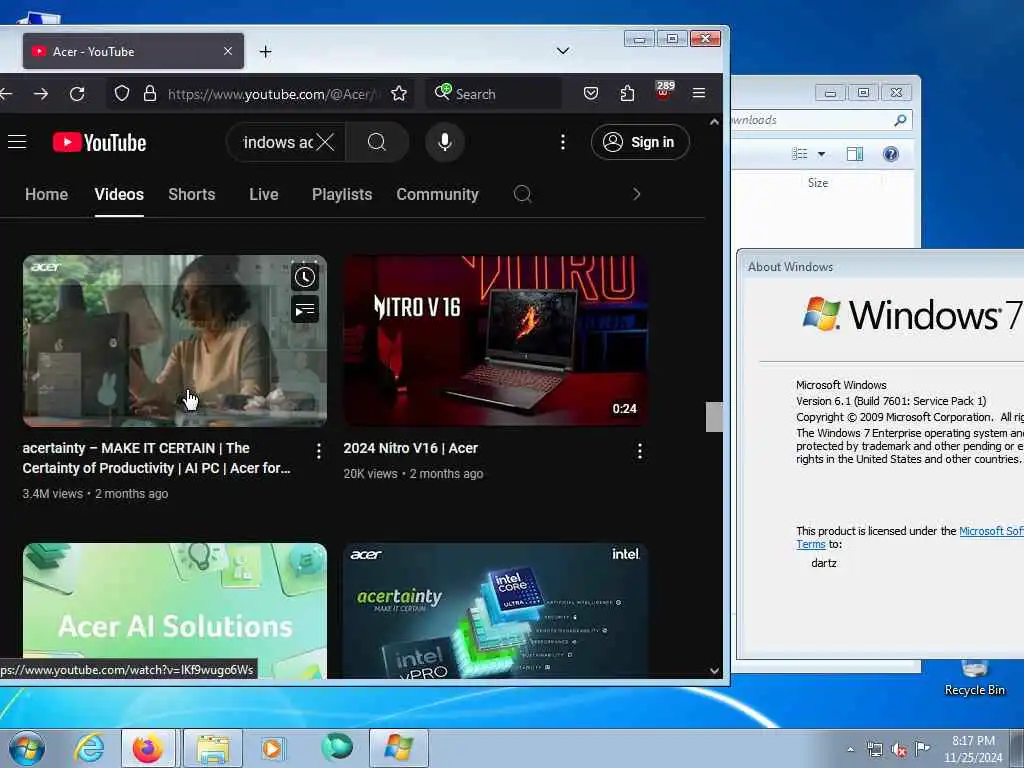Show more channel tabs arrow

(x=636, y=194)
